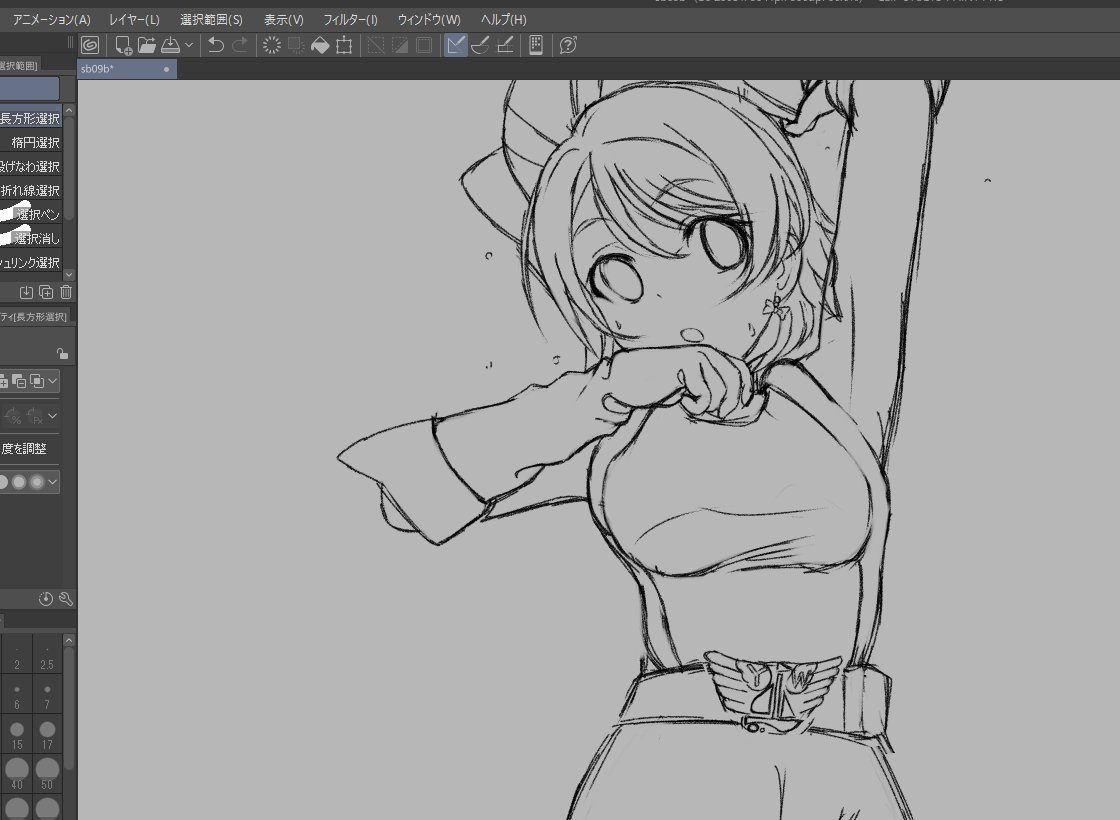Open the レイヤー(L) menu

[x=134, y=19]
